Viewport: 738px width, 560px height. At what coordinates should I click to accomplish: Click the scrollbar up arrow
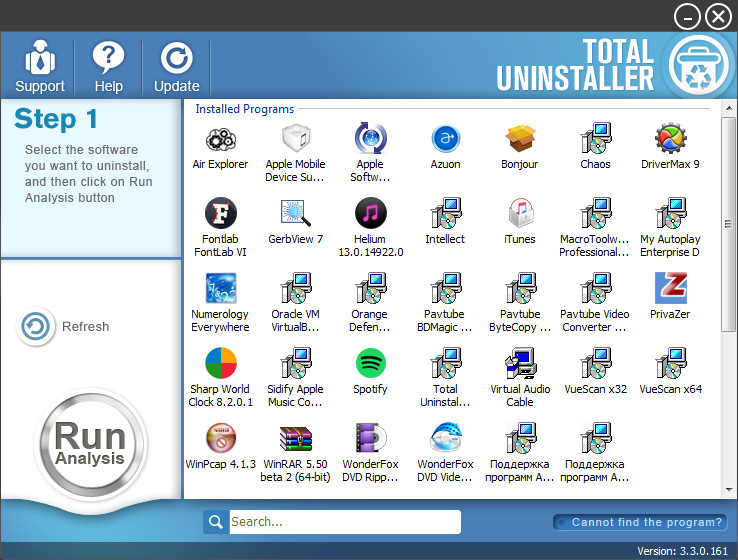pyautogui.click(x=729, y=108)
